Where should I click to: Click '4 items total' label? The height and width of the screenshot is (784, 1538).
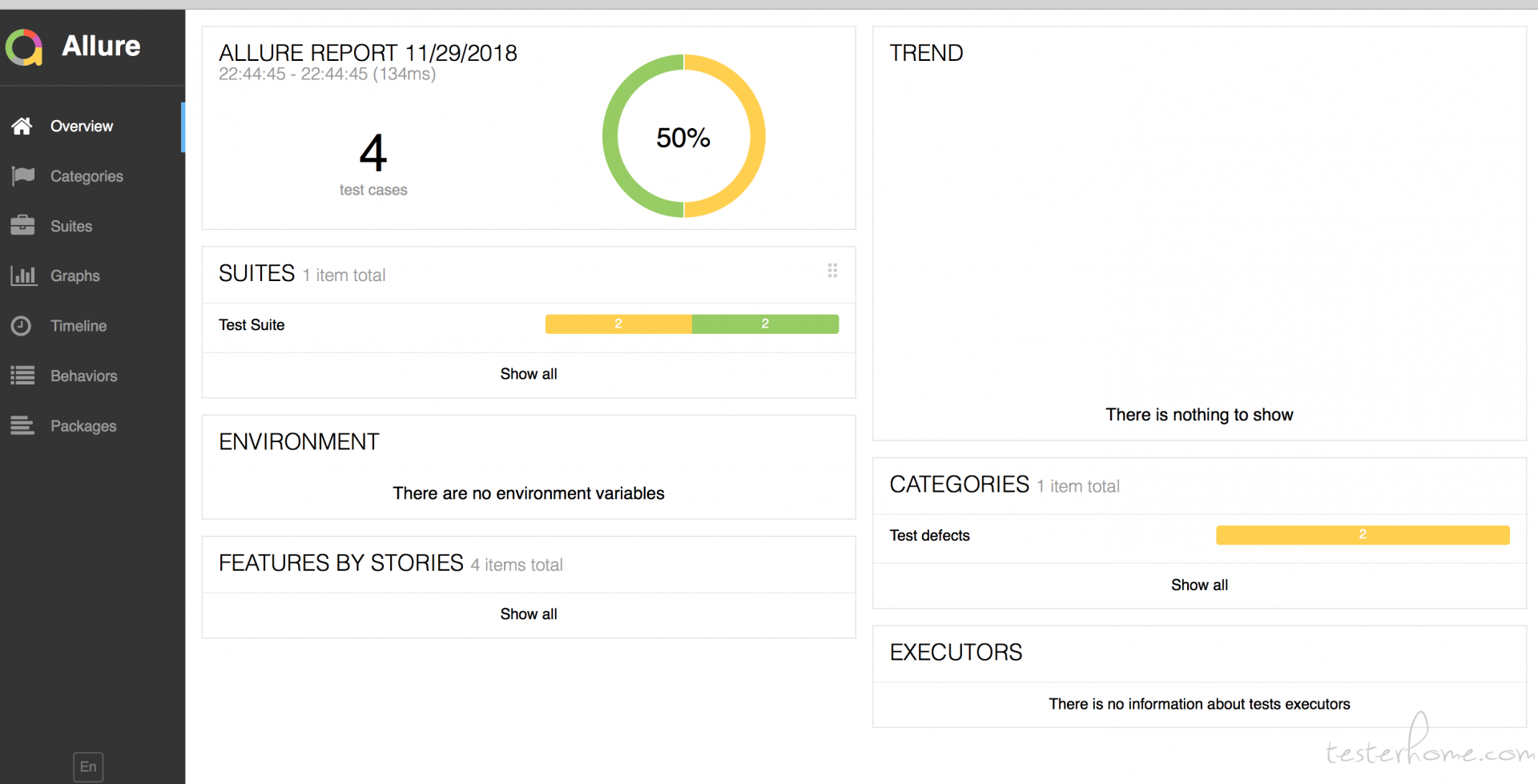[517, 565]
